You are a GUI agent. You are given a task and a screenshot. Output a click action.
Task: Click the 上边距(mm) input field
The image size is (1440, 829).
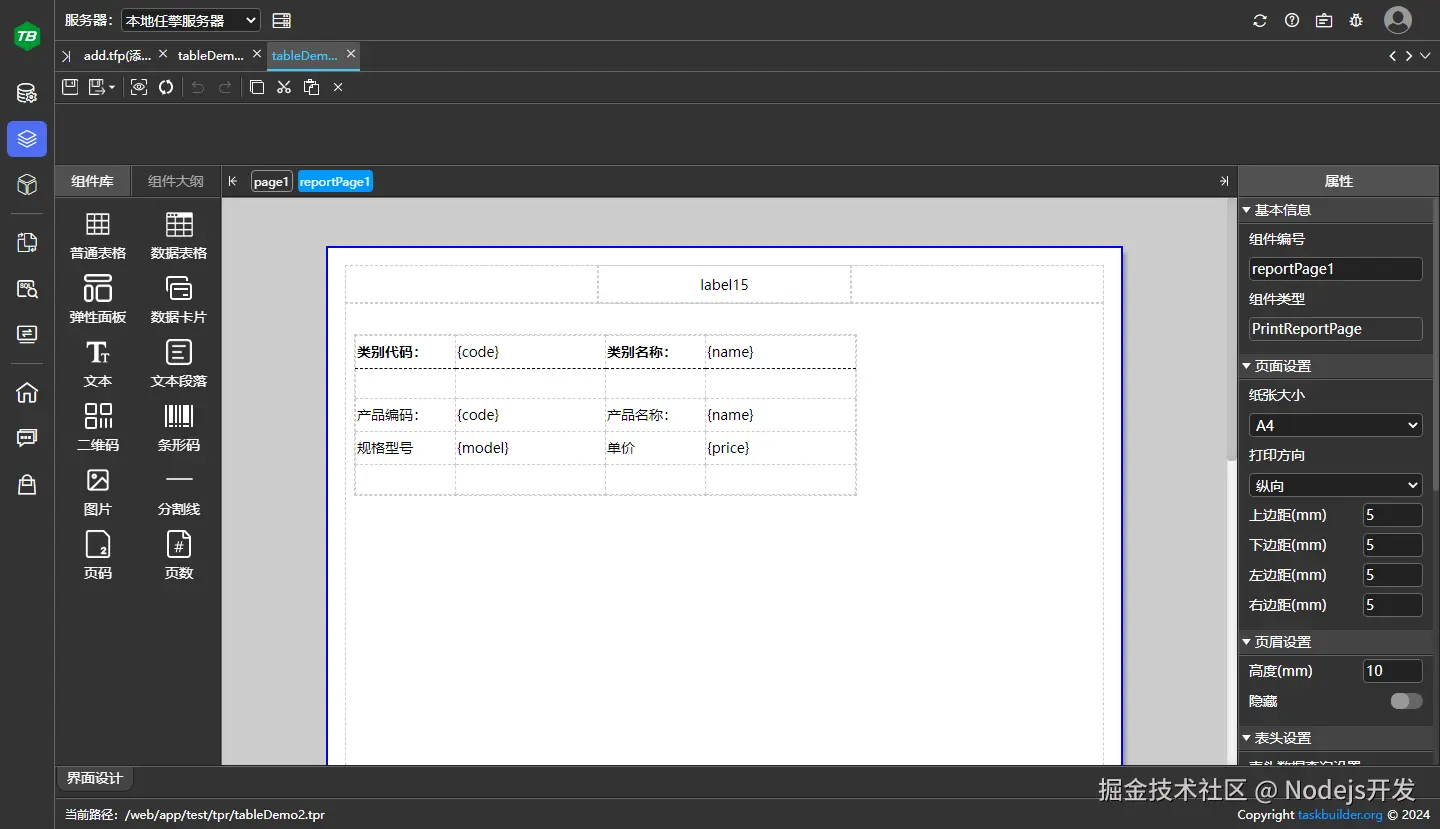click(x=1392, y=515)
